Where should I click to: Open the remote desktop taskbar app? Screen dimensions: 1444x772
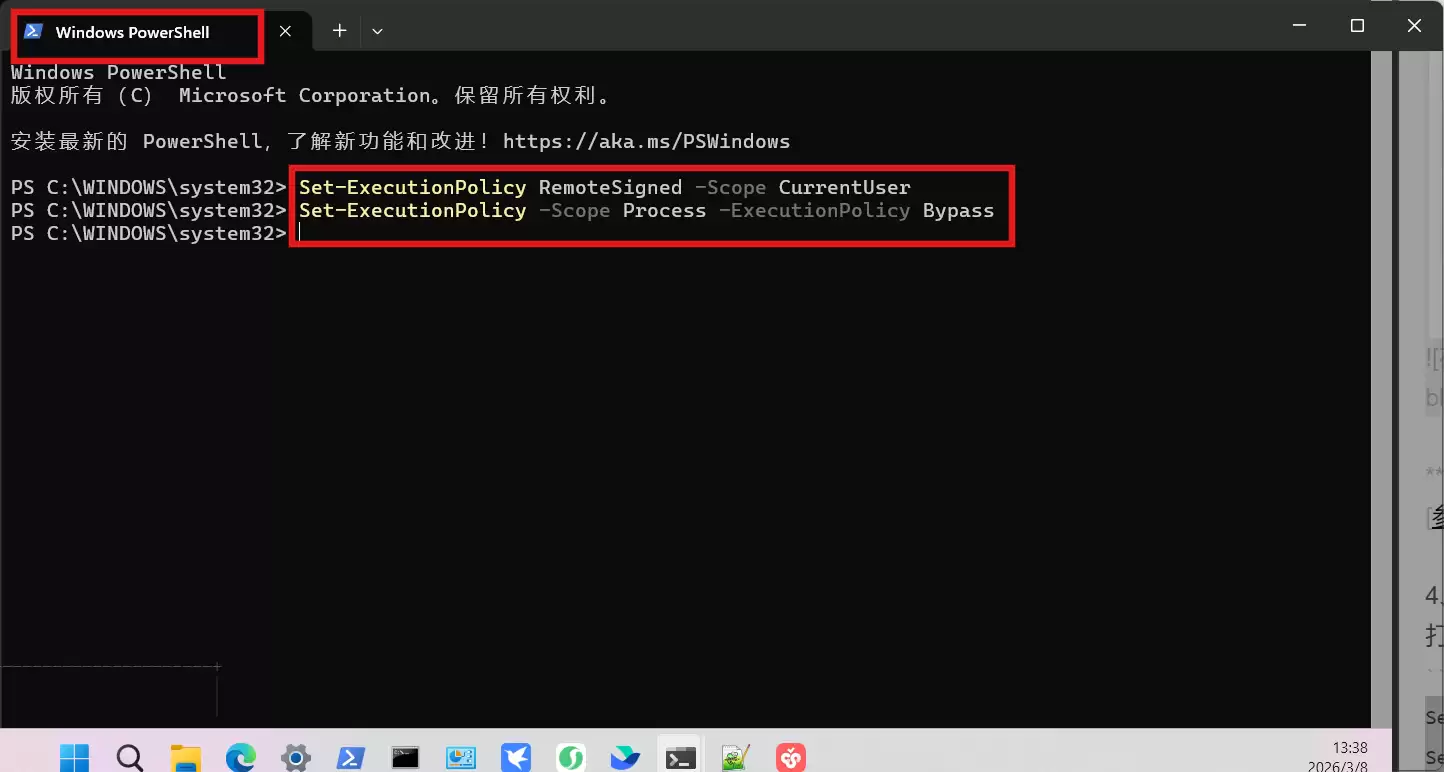click(x=460, y=757)
